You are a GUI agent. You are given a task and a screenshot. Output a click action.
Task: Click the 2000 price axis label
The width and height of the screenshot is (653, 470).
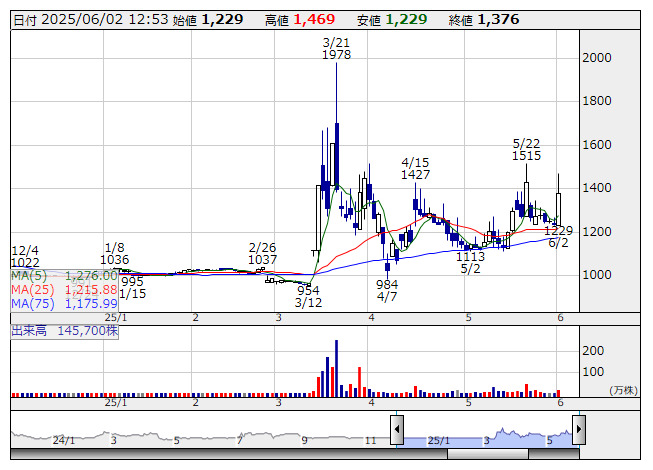pyautogui.click(x=597, y=58)
